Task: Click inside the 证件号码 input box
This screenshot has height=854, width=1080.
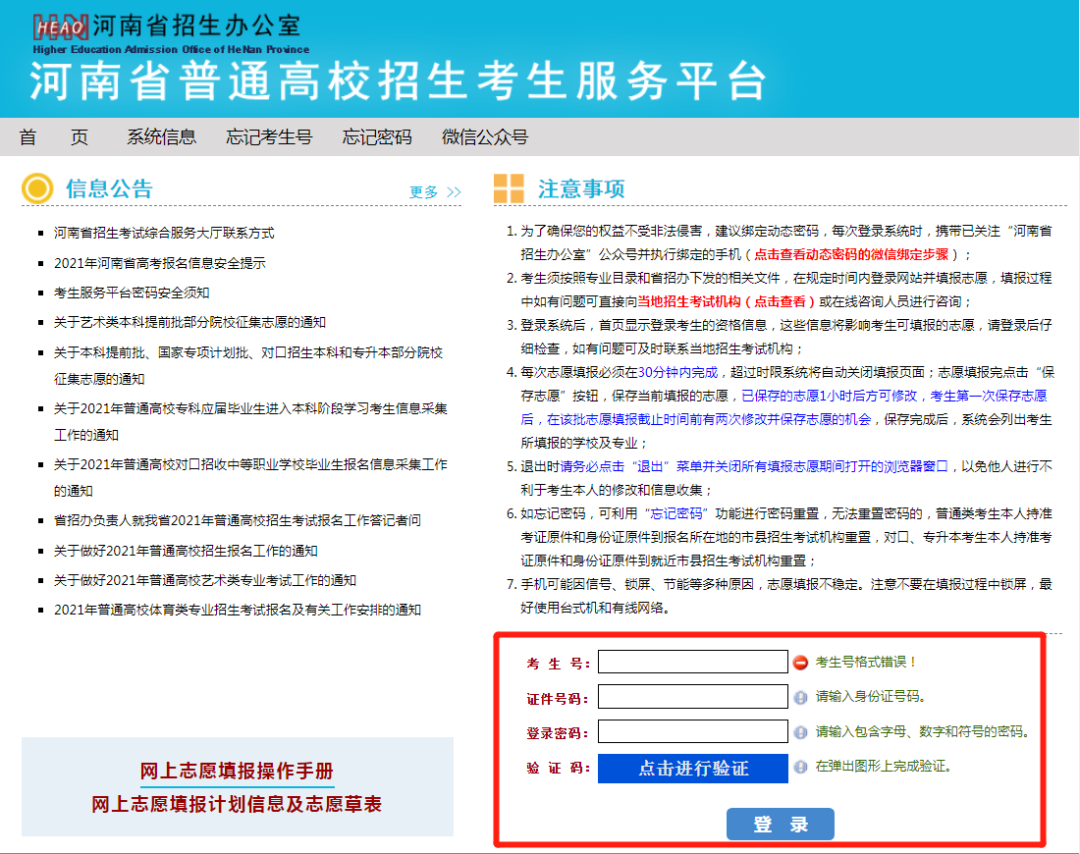Action: coord(692,697)
